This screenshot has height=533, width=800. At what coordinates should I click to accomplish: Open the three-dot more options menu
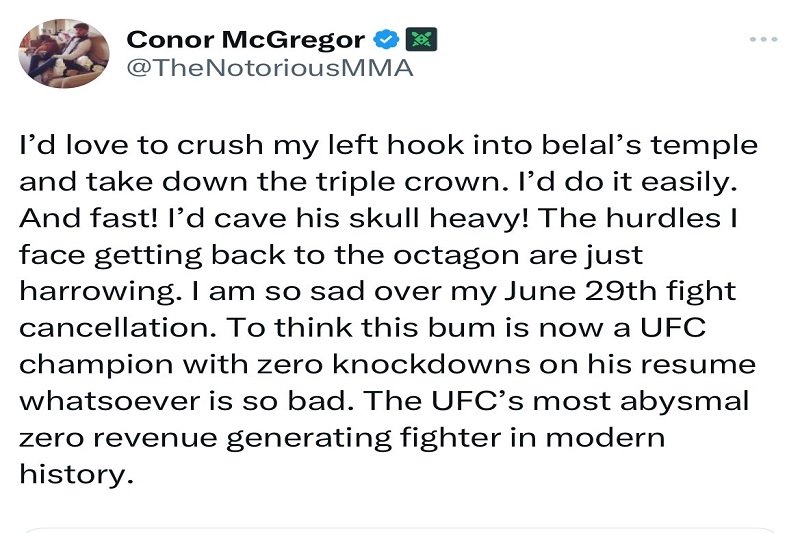[763, 39]
